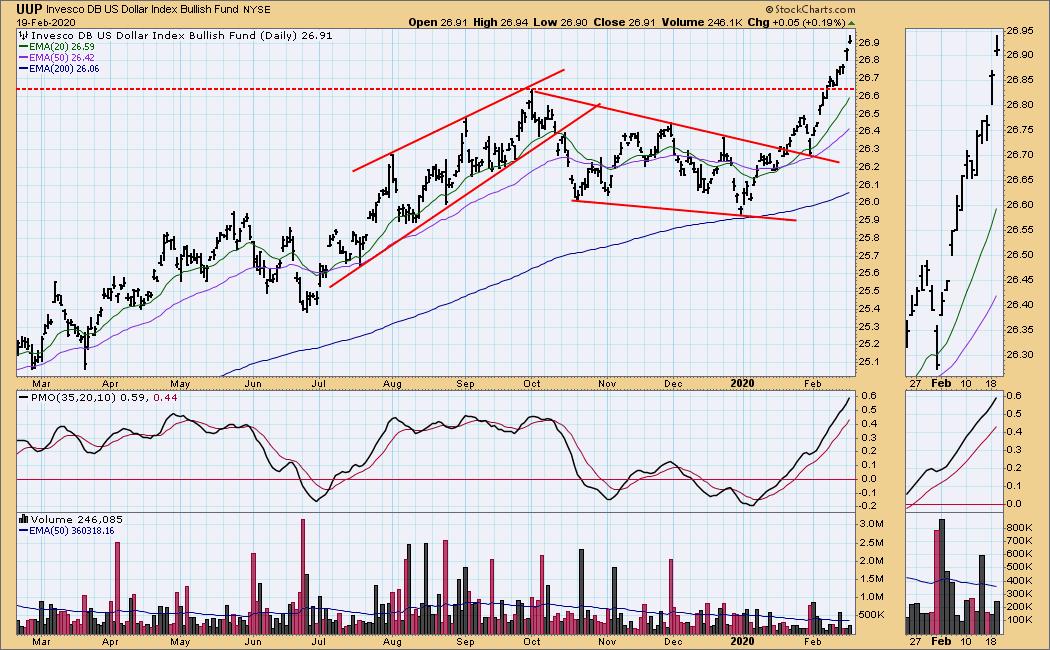Click the Low 26.90 value

click(x=560, y=22)
